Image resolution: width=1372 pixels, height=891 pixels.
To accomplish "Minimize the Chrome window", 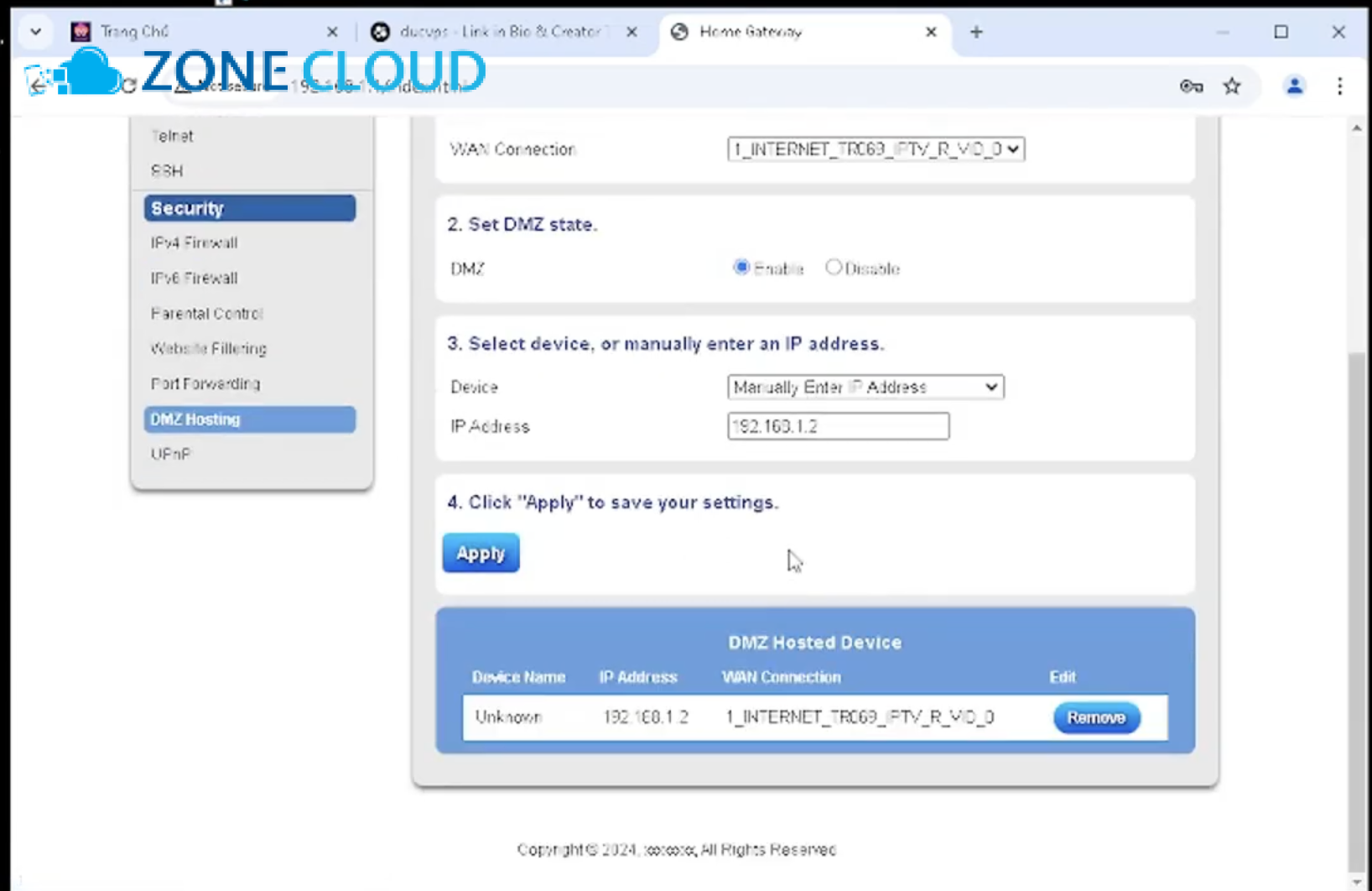I will [1223, 32].
